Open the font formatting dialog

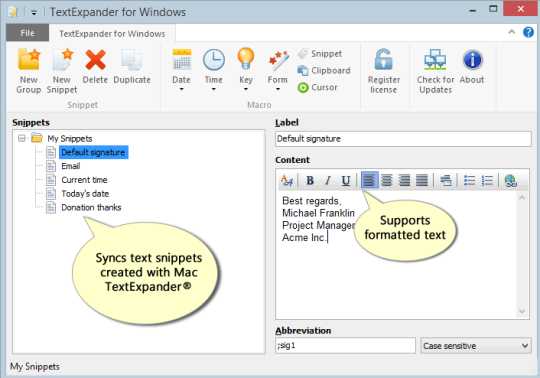coord(287,180)
